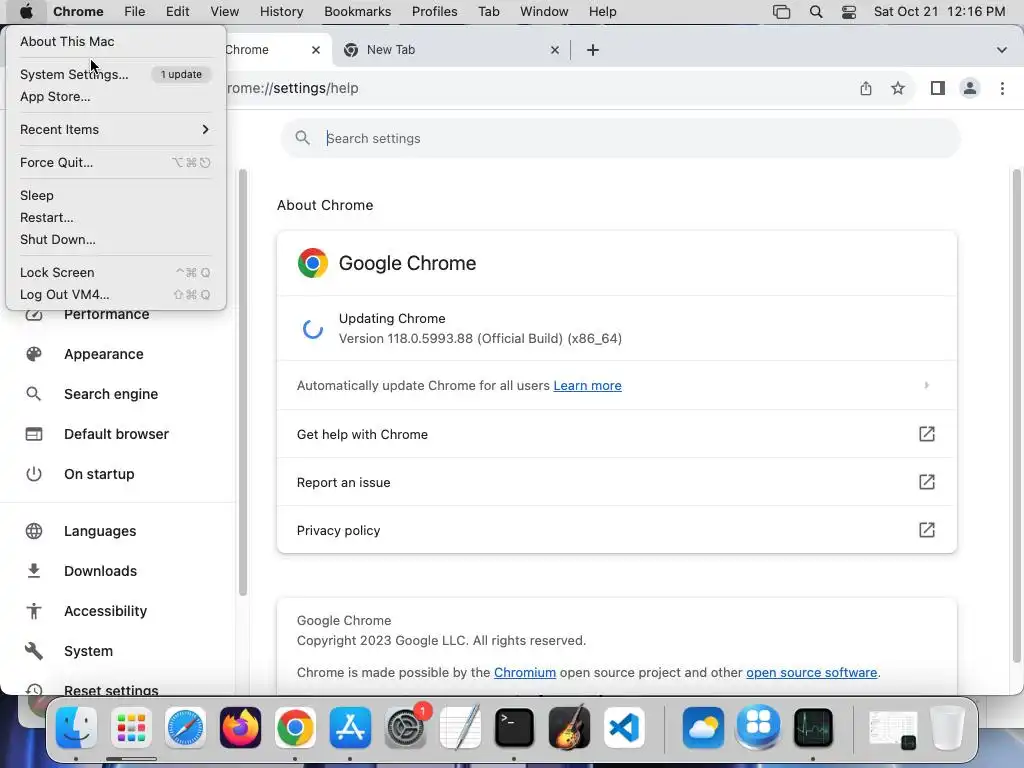1024x768 pixels.
Task: Switch to the New Tab tab
Action: click(452, 50)
